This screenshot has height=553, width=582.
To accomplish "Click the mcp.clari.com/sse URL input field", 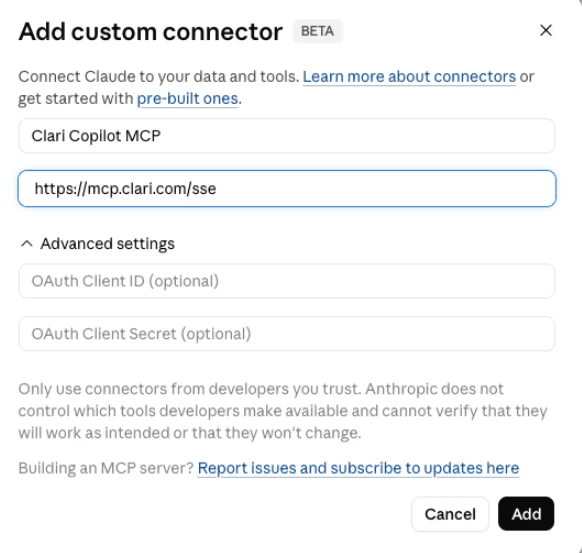I will [x=287, y=189].
